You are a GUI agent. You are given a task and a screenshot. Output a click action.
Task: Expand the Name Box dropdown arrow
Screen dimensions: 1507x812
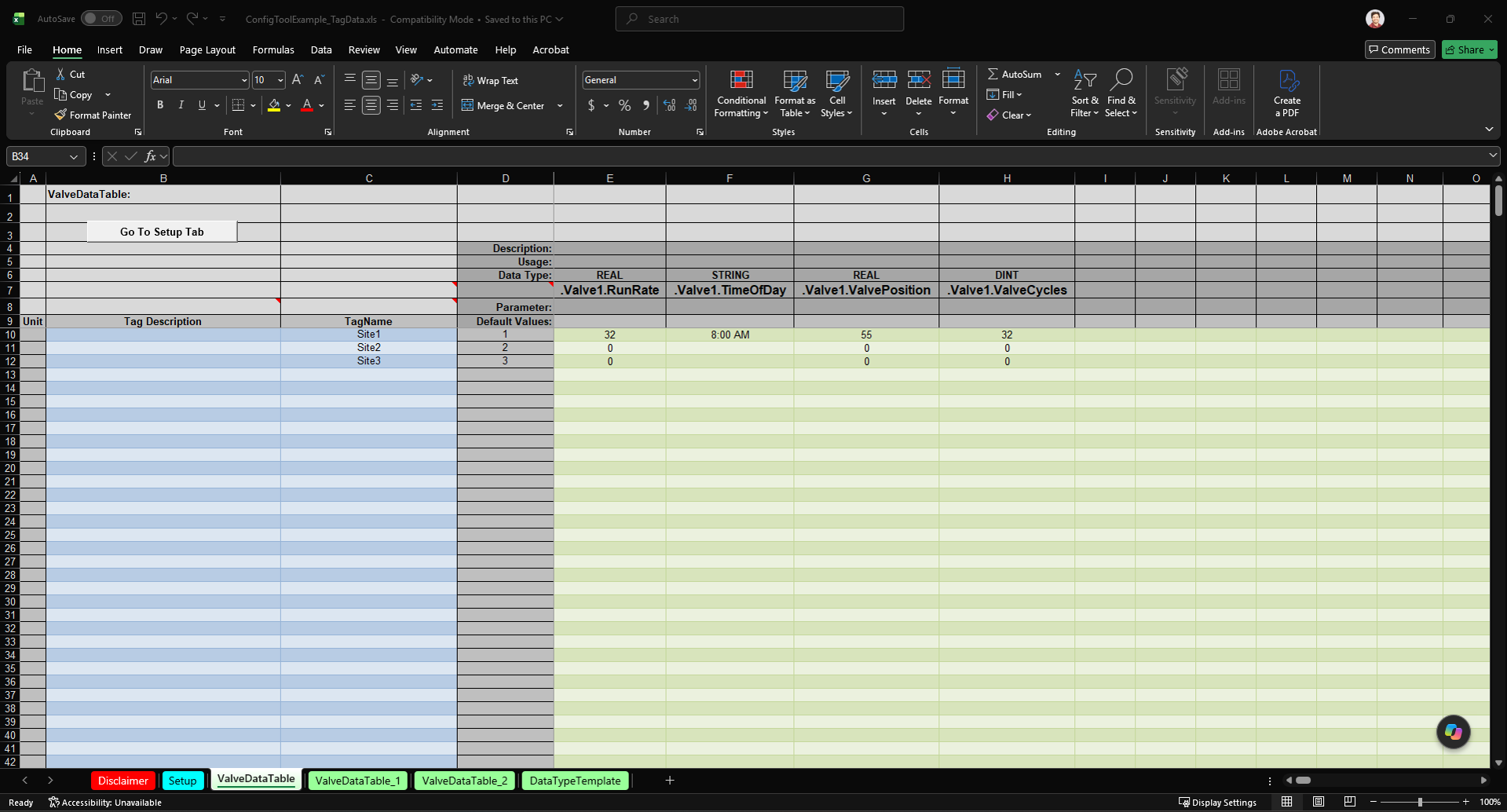click(73, 156)
